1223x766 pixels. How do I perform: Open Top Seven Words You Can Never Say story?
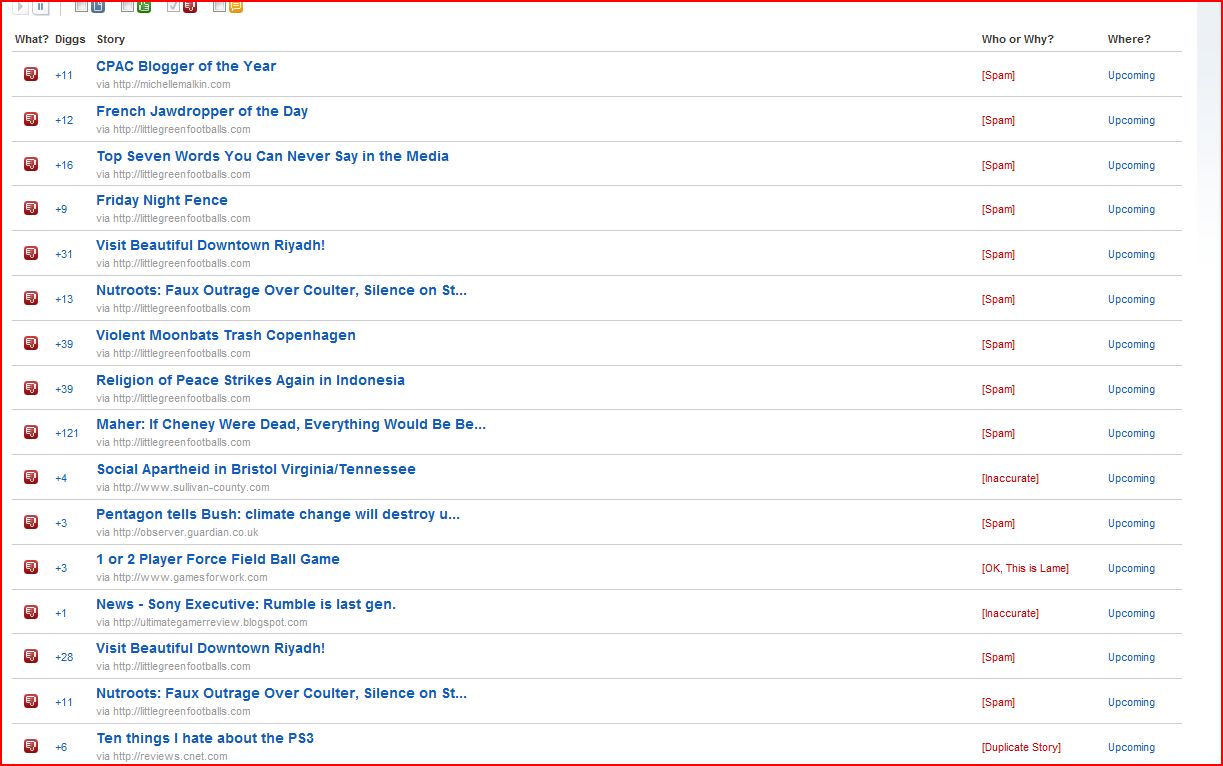tap(273, 156)
